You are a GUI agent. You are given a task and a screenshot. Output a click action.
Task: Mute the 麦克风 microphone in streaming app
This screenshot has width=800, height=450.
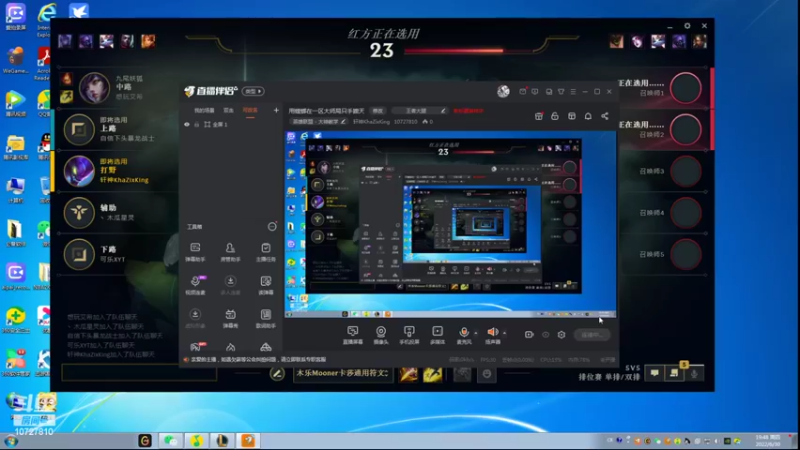point(464,335)
